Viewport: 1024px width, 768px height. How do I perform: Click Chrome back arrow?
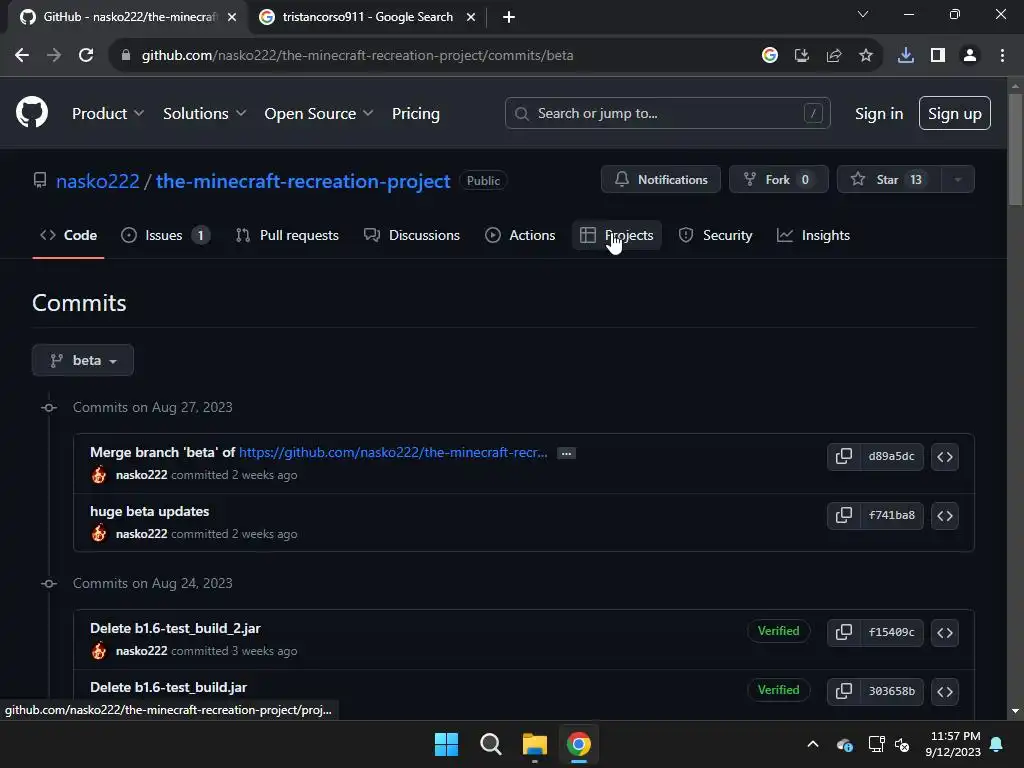[x=22, y=56]
